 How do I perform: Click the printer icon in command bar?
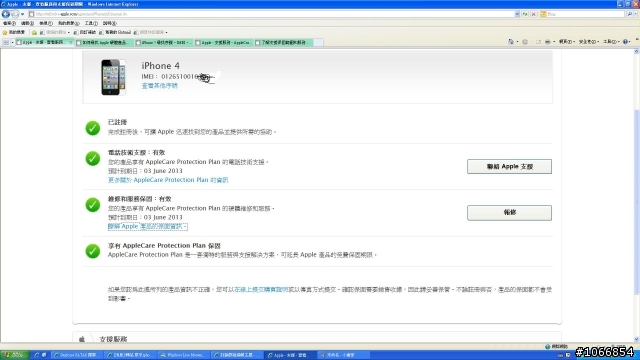coord(548,42)
